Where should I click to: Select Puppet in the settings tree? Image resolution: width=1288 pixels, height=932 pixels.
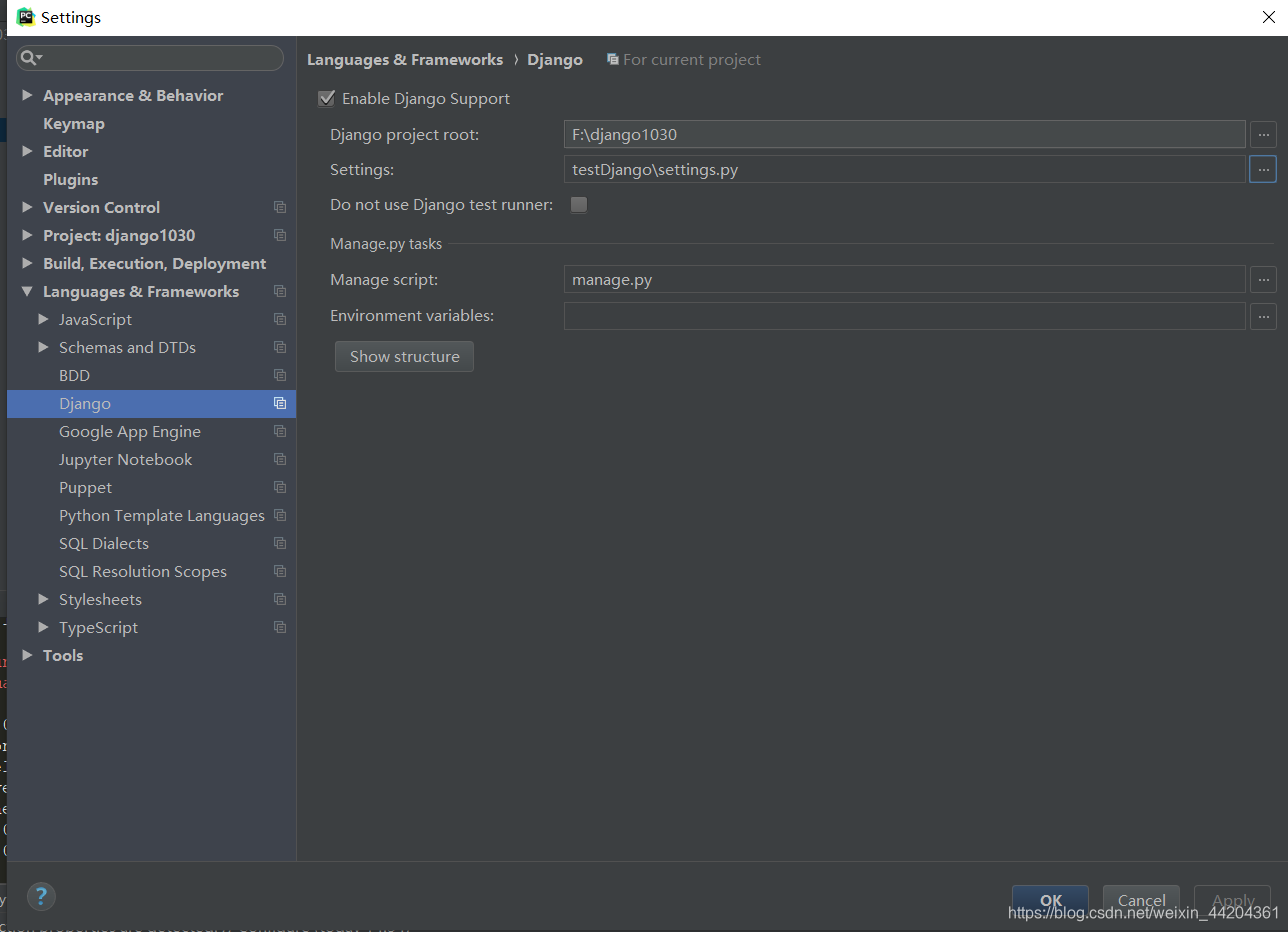[85, 487]
